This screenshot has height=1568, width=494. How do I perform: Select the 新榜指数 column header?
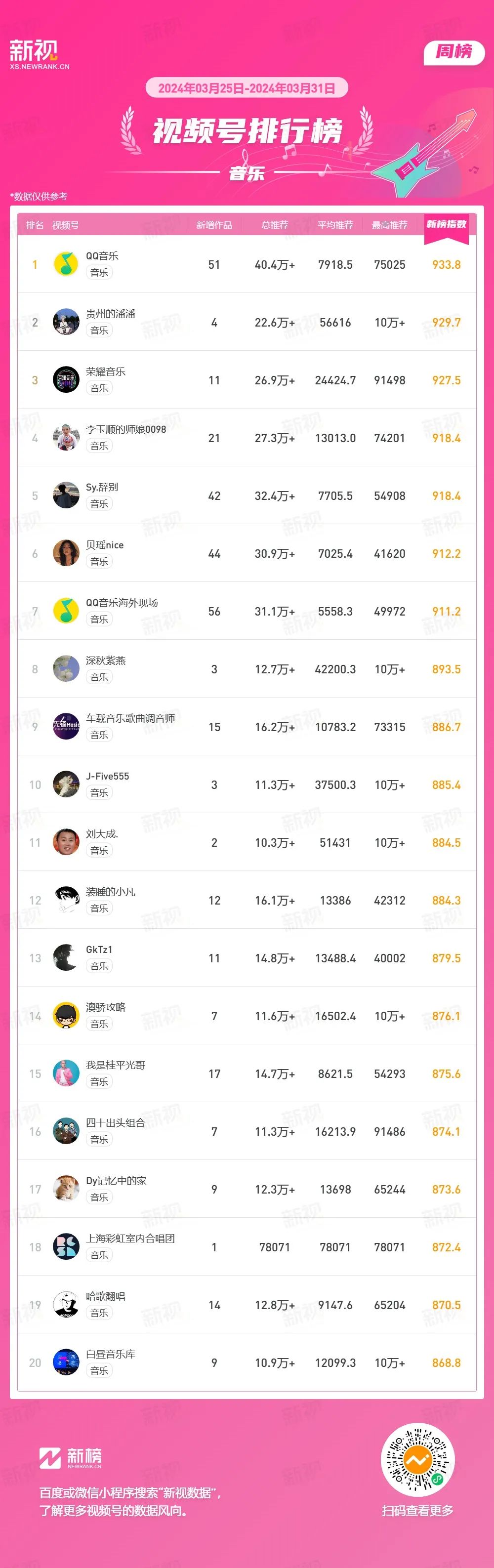coord(446,225)
